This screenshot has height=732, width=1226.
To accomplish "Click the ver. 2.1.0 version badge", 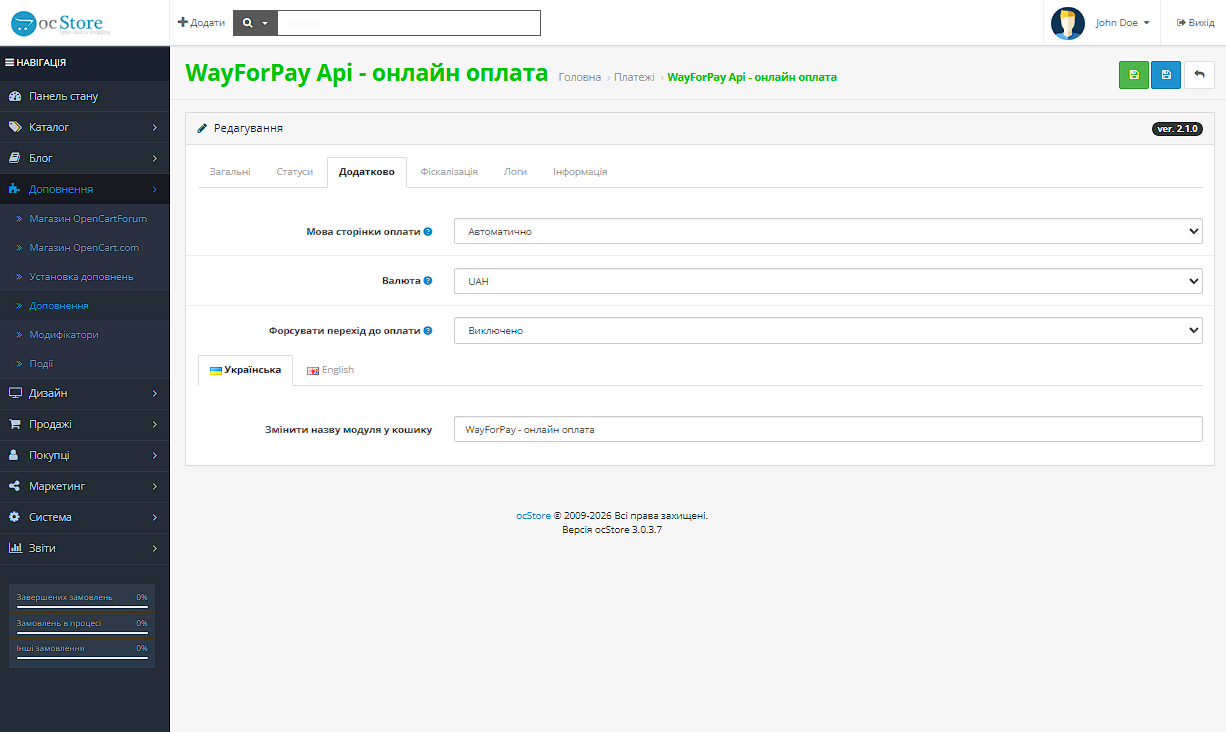I will pyautogui.click(x=1178, y=129).
